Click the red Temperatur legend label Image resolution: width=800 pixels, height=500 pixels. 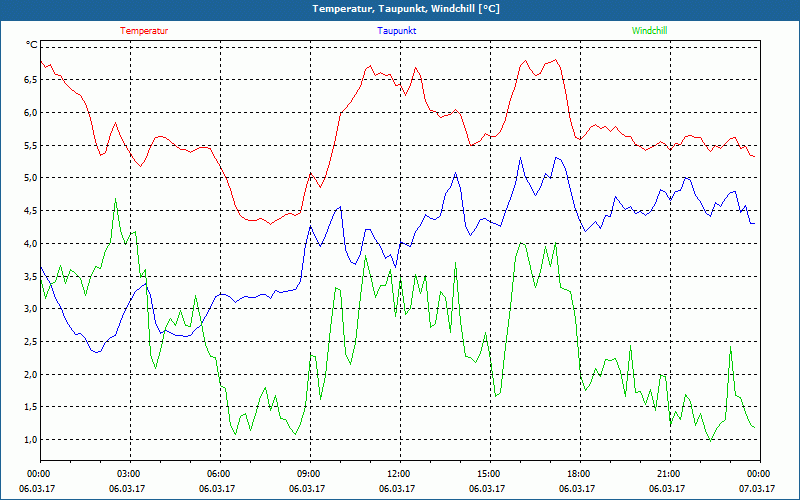(144, 31)
